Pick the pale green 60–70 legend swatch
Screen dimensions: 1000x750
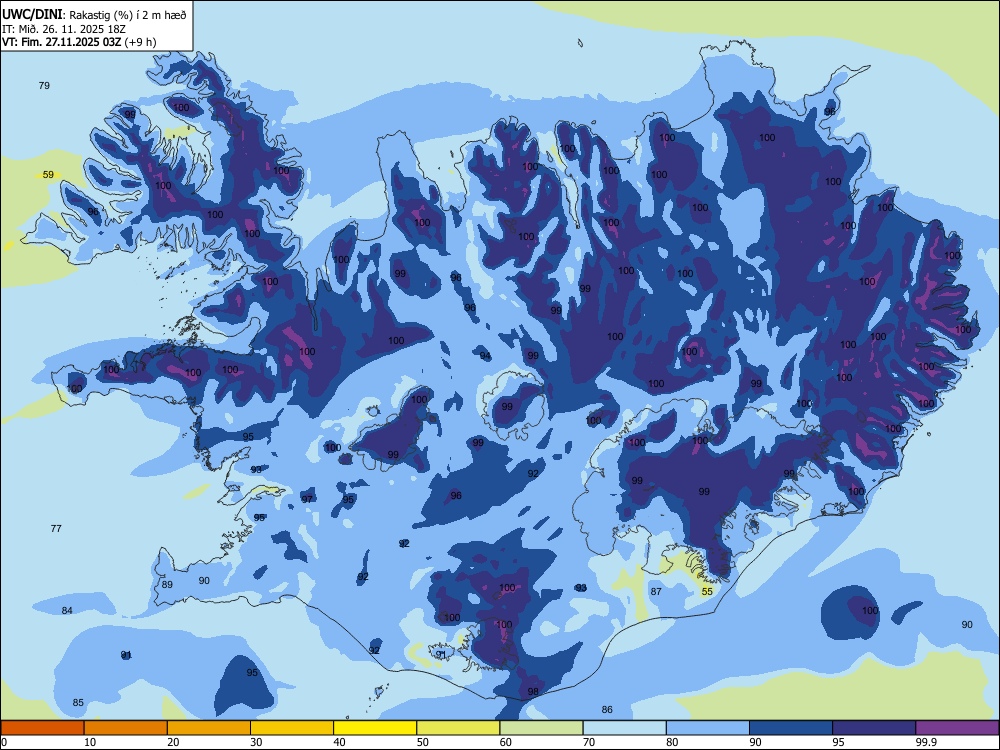coord(541,728)
